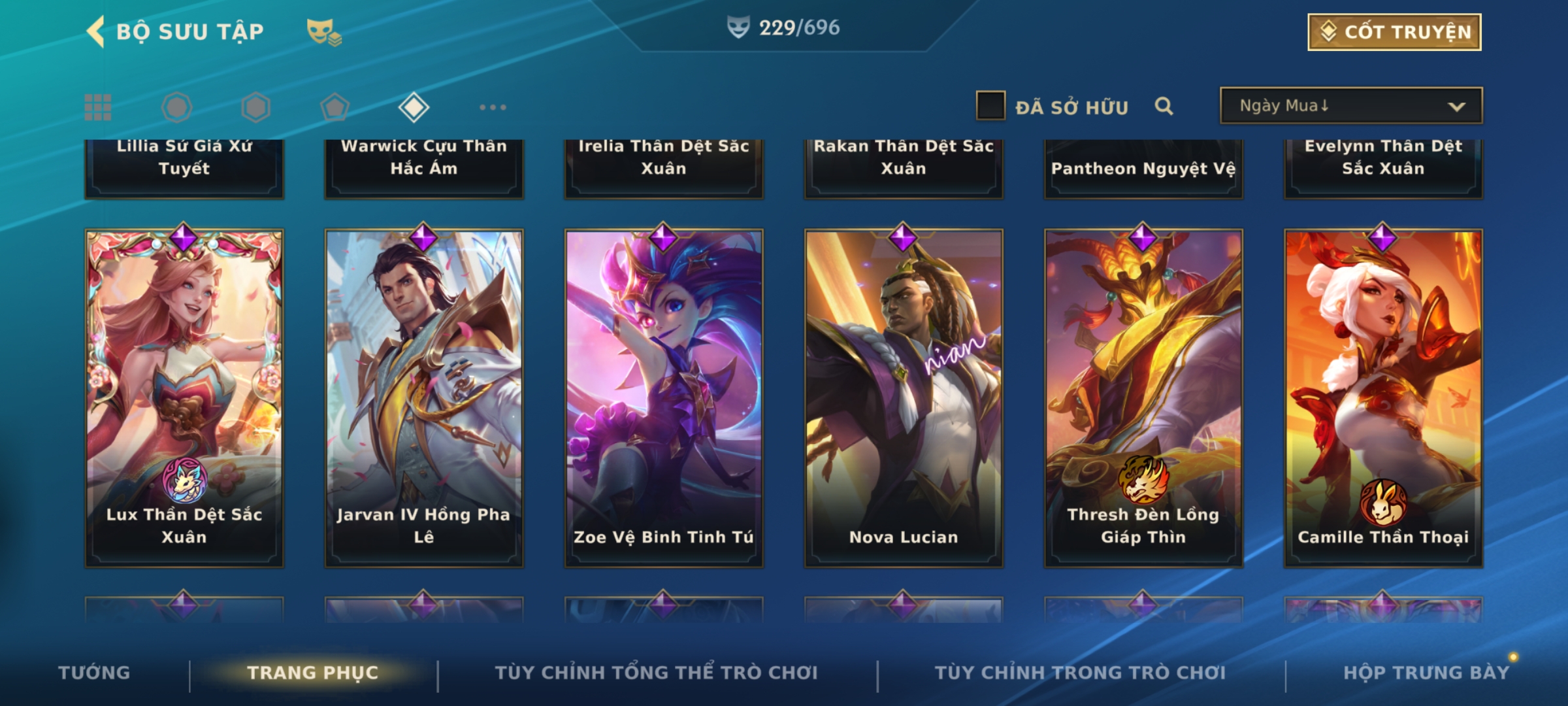Expand the Ngày Mua sort dropdown
Image resolution: width=1568 pixels, height=706 pixels.
(x=1351, y=105)
